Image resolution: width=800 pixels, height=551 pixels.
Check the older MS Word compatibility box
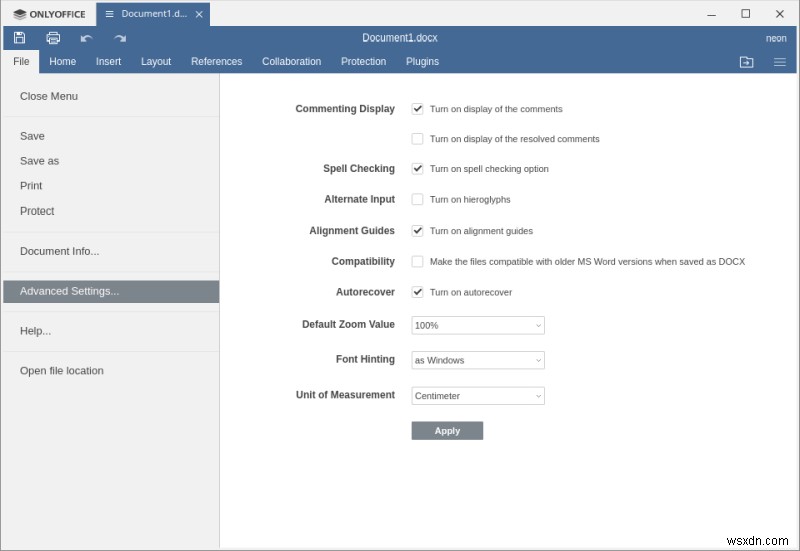(417, 261)
